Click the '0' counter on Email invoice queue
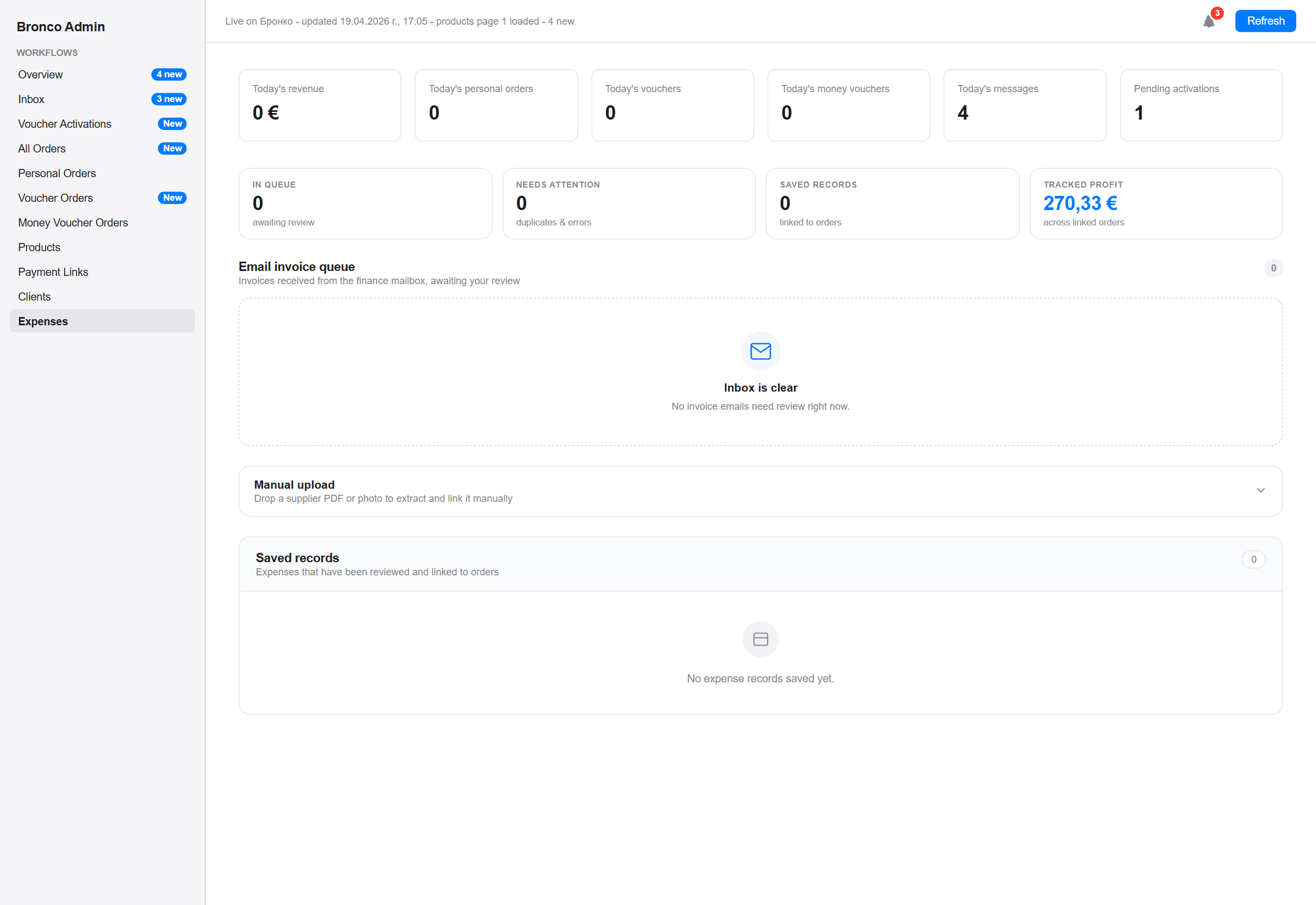Image resolution: width=1316 pixels, height=905 pixels. (x=1273, y=268)
